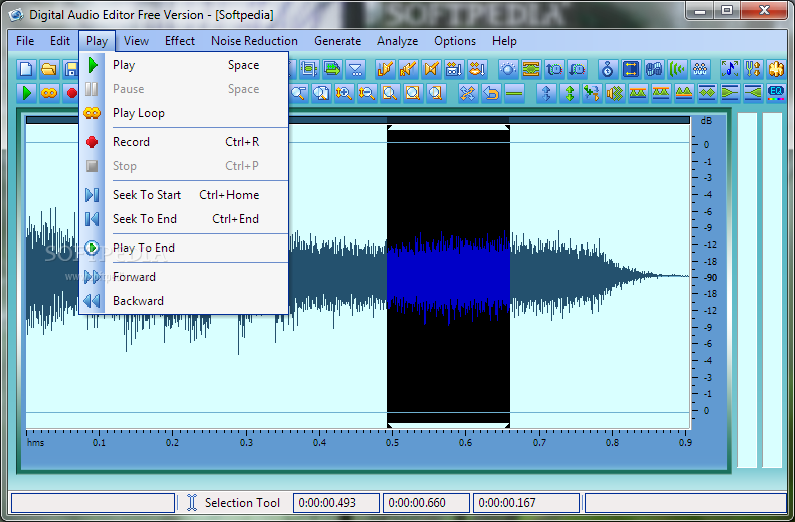Open the Analyze menu

coord(398,41)
